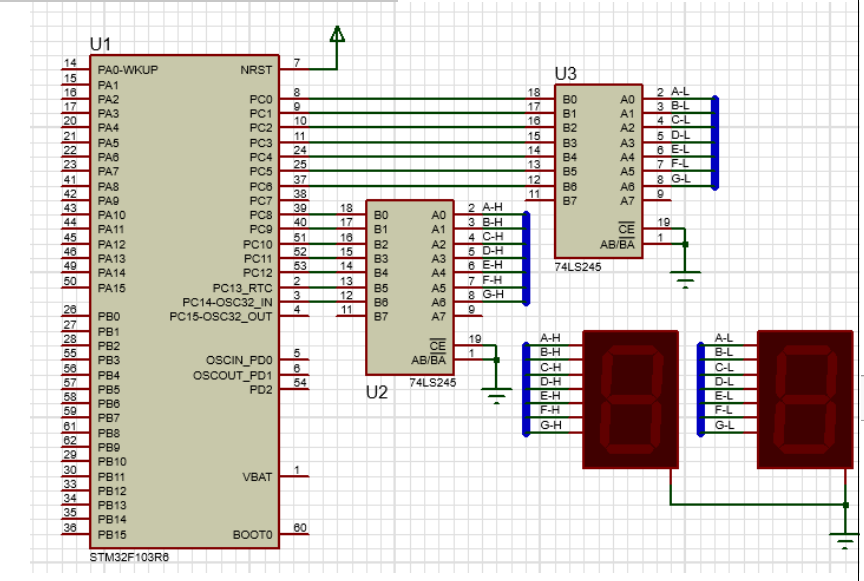
Task: Click the CE pin label on U3
Action: click(x=627, y=229)
